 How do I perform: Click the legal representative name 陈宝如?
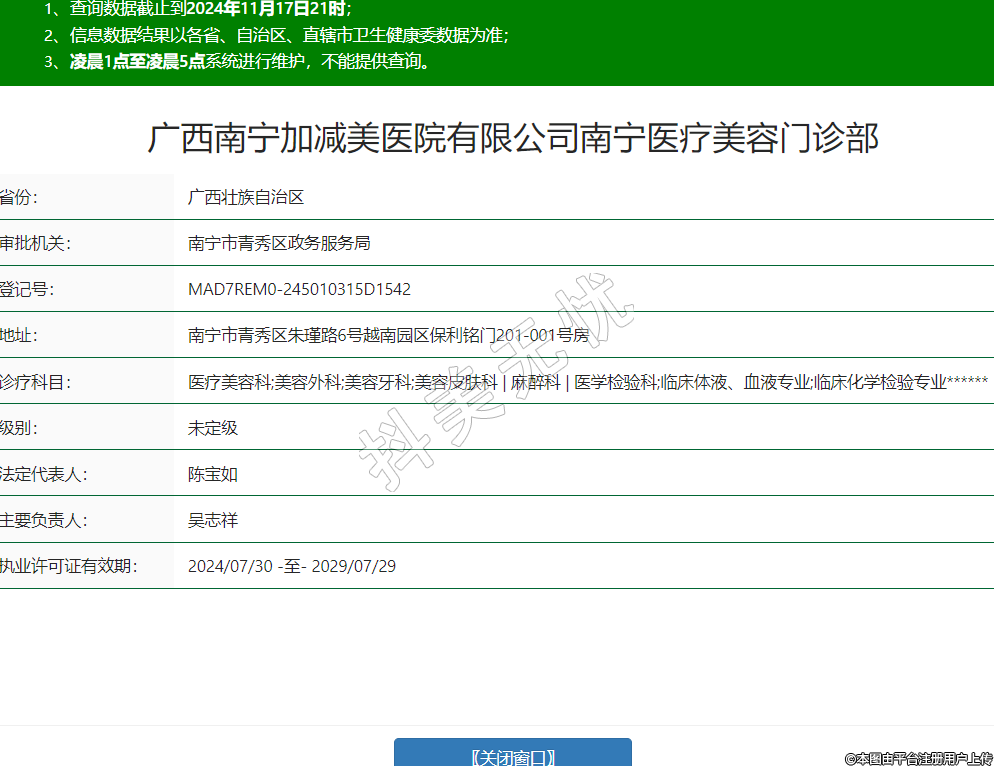pyautogui.click(x=213, y=474)
